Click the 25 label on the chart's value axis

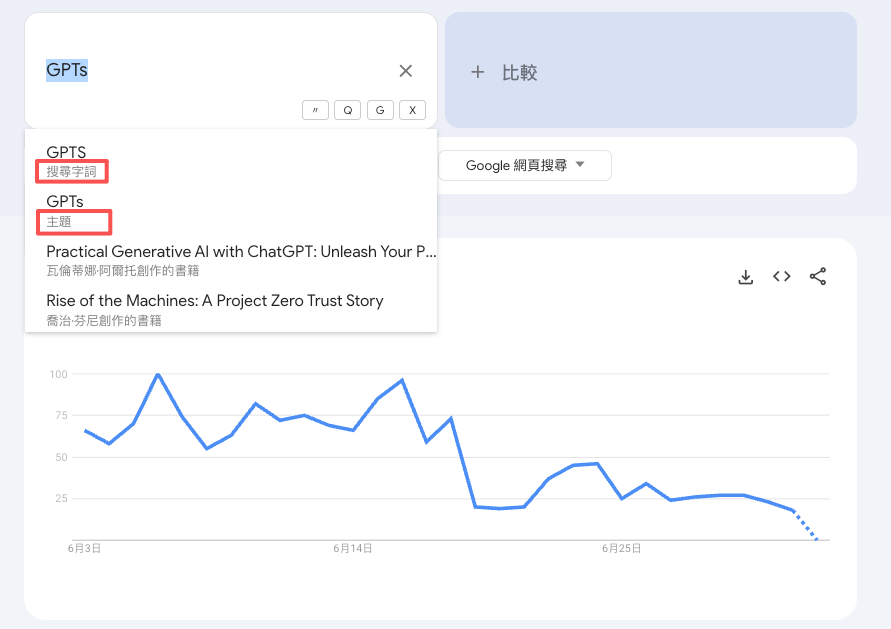(x=61, y=498)
